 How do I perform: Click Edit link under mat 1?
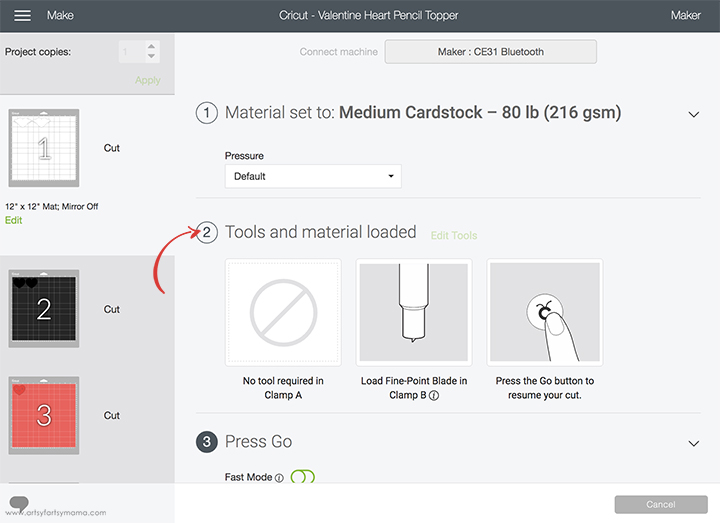tap(13, 220)
